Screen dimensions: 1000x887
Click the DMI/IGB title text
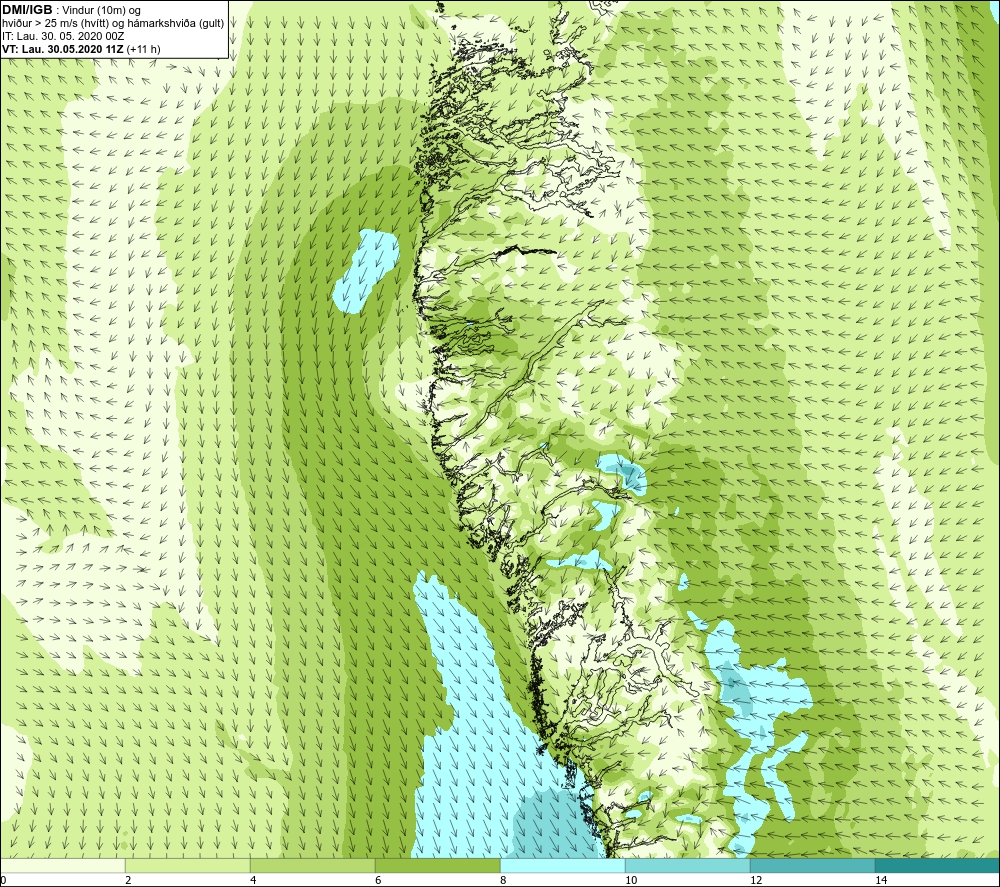click(x=27, y=10)
